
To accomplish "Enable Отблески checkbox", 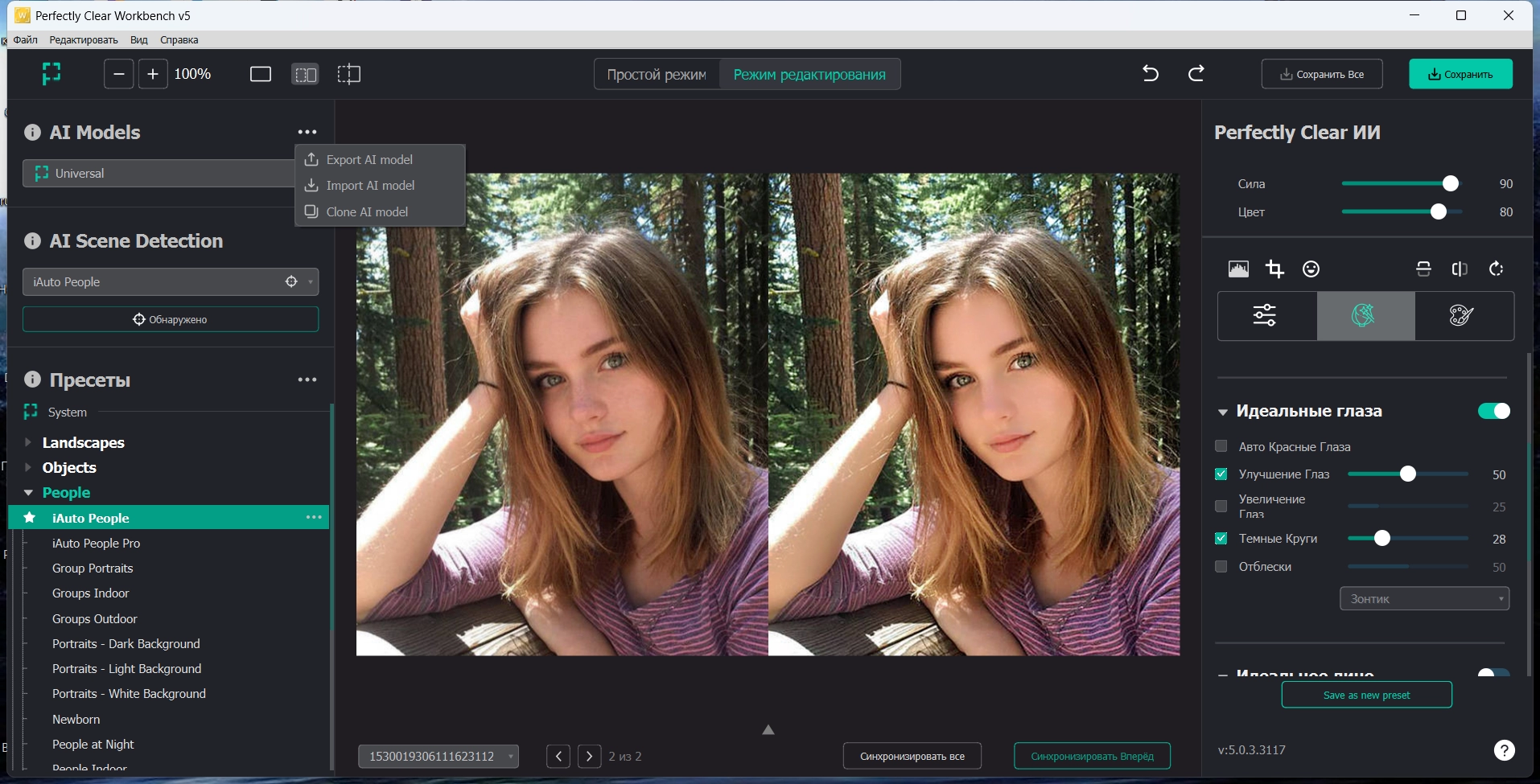I will coord(1221,567).
